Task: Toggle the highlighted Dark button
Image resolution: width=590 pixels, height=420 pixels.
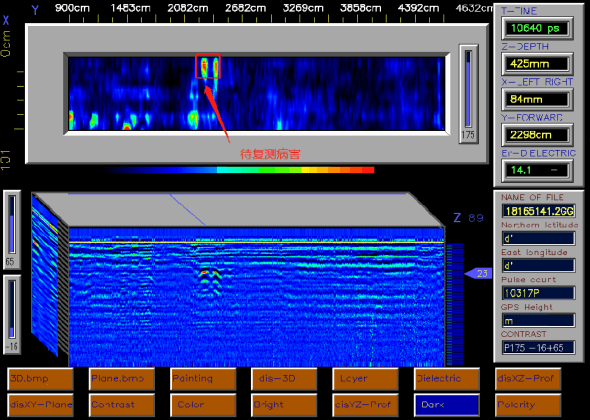Action: pos(447,405)
